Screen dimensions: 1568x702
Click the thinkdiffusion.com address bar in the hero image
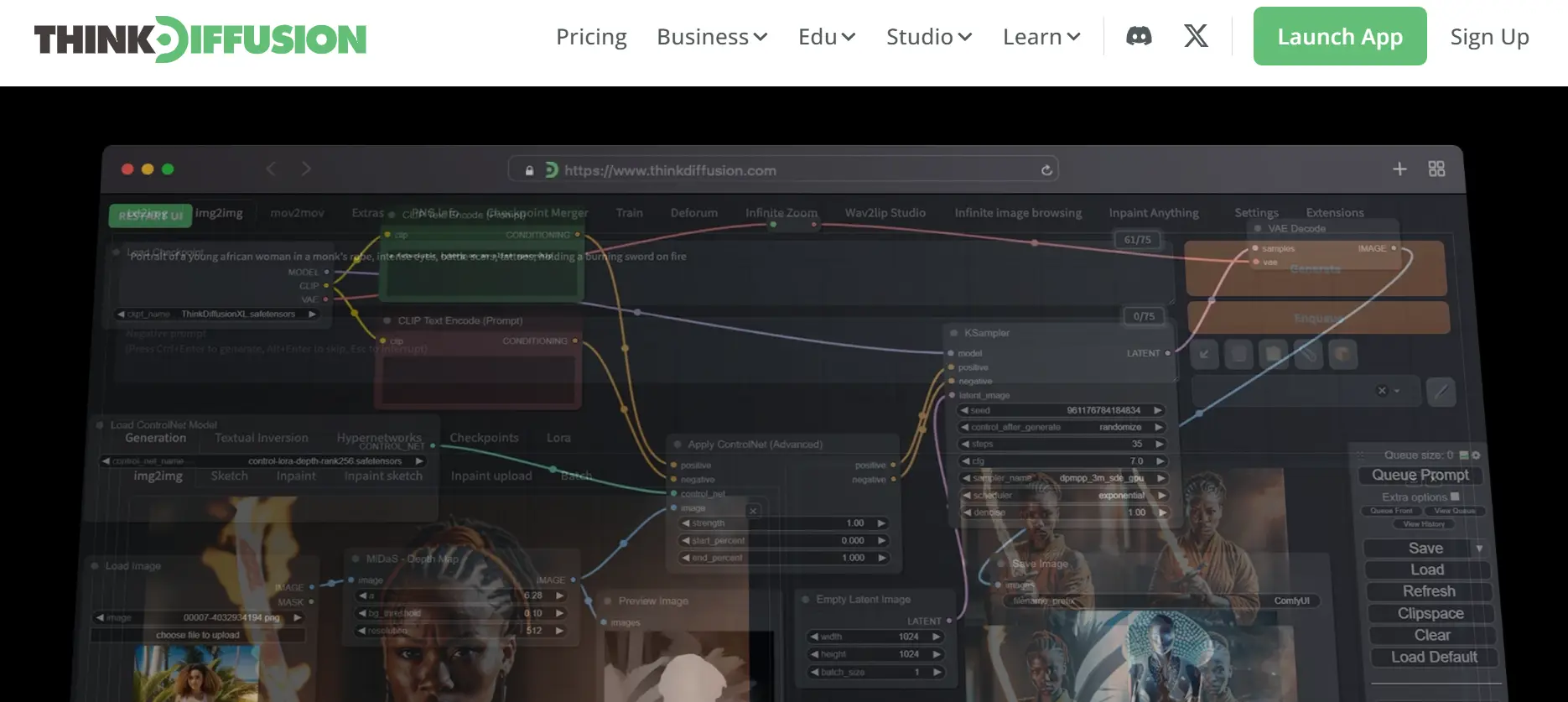point(783,169)
